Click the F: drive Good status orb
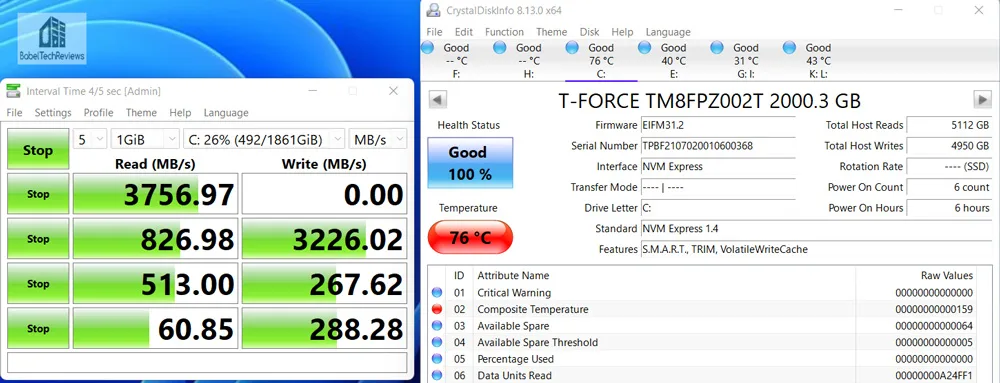Viewport: 1000px width, 383px height. (x=427, y=47)
